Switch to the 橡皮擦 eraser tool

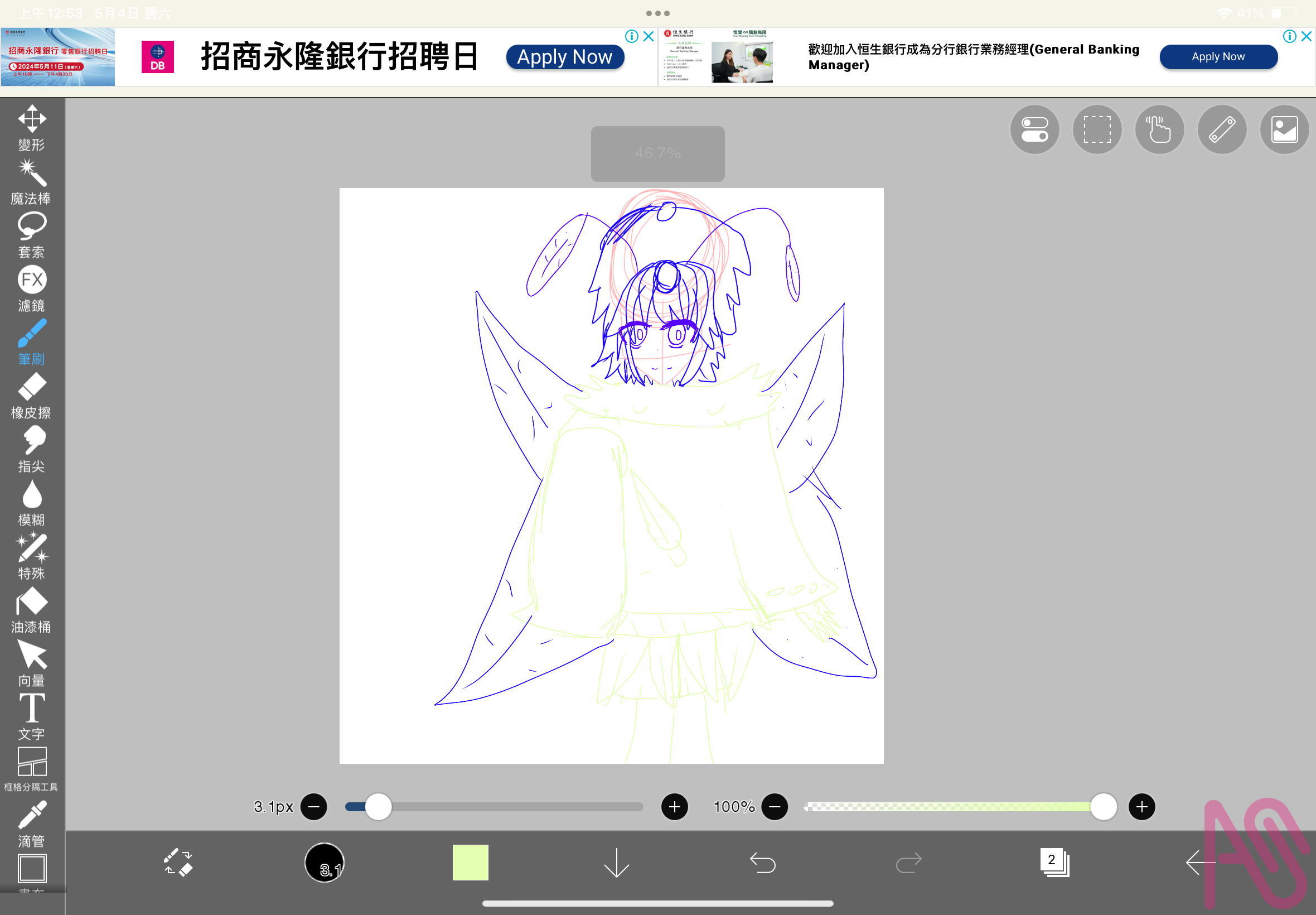pos(32,391)
